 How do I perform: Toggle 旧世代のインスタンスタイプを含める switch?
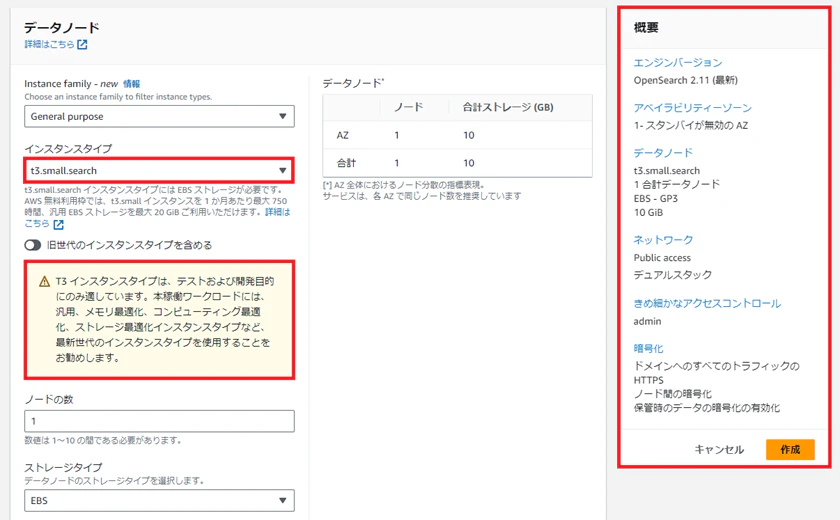point(33,245)
